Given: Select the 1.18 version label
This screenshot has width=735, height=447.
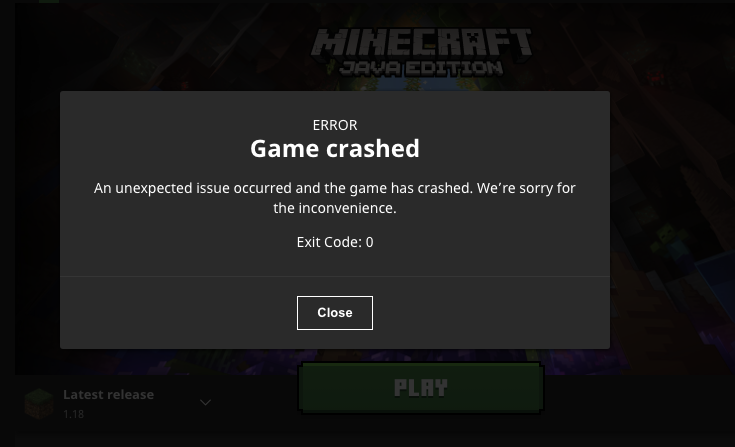Looking at the screenshot, I should pyautogui.click(x=74, y=414).
